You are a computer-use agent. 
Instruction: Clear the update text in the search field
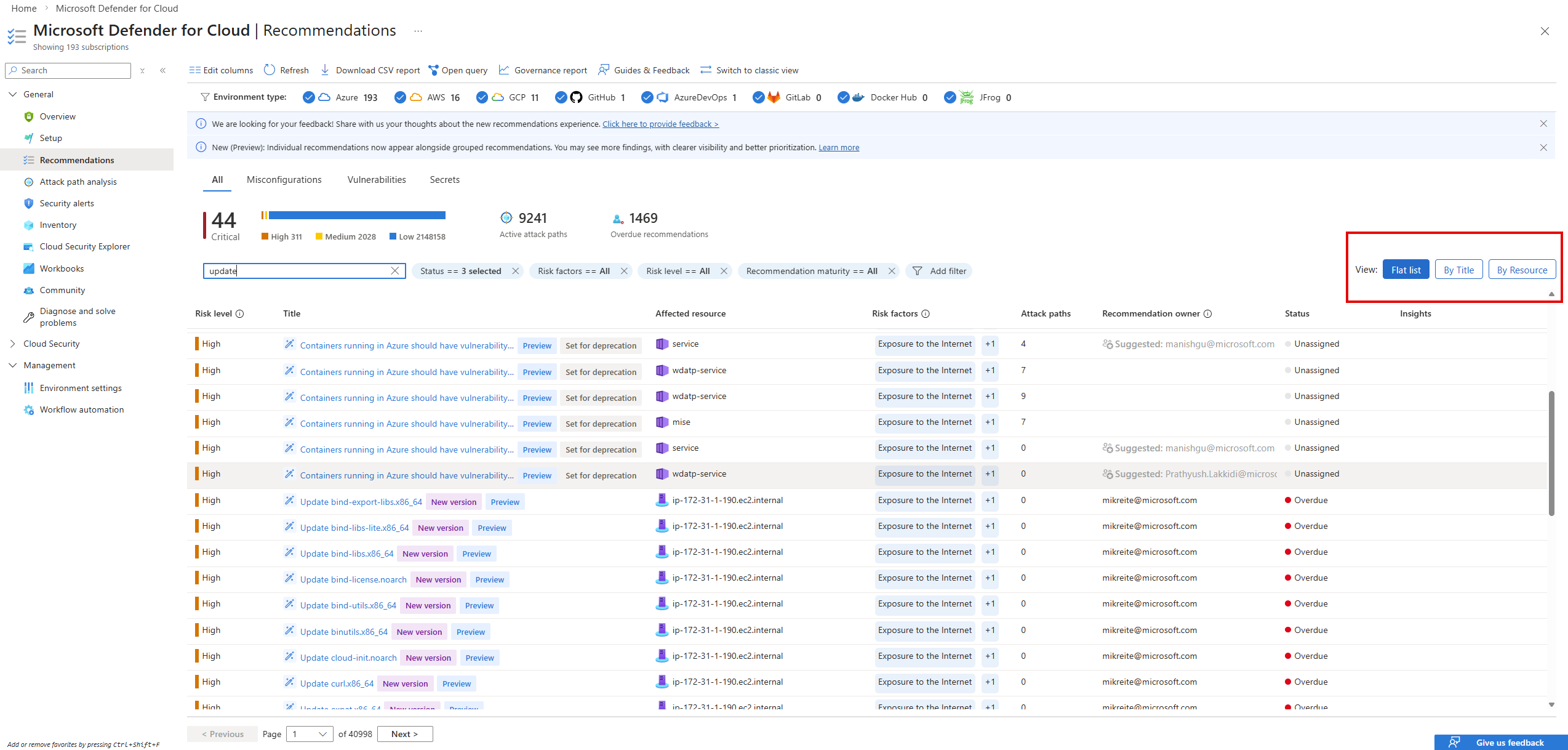[396, 270]
